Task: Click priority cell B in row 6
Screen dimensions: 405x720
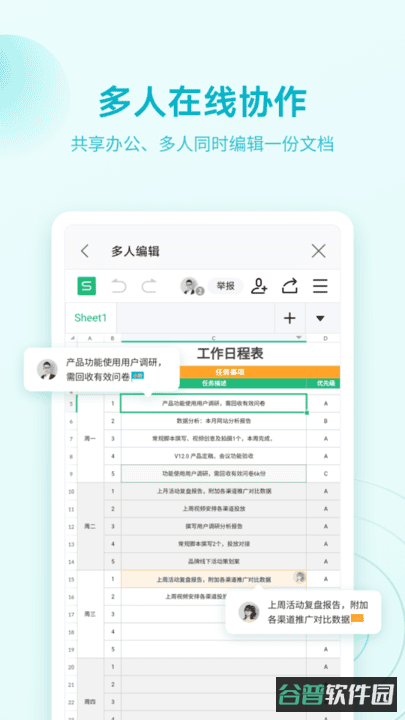Action: tap(326, 421)
